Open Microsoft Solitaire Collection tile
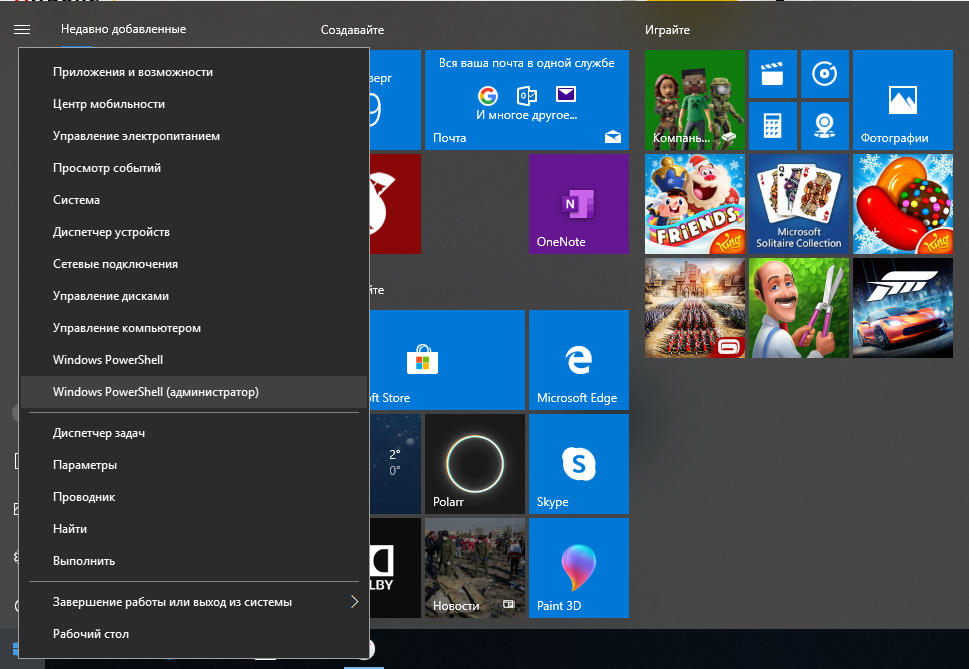 (x=798, y=204)
